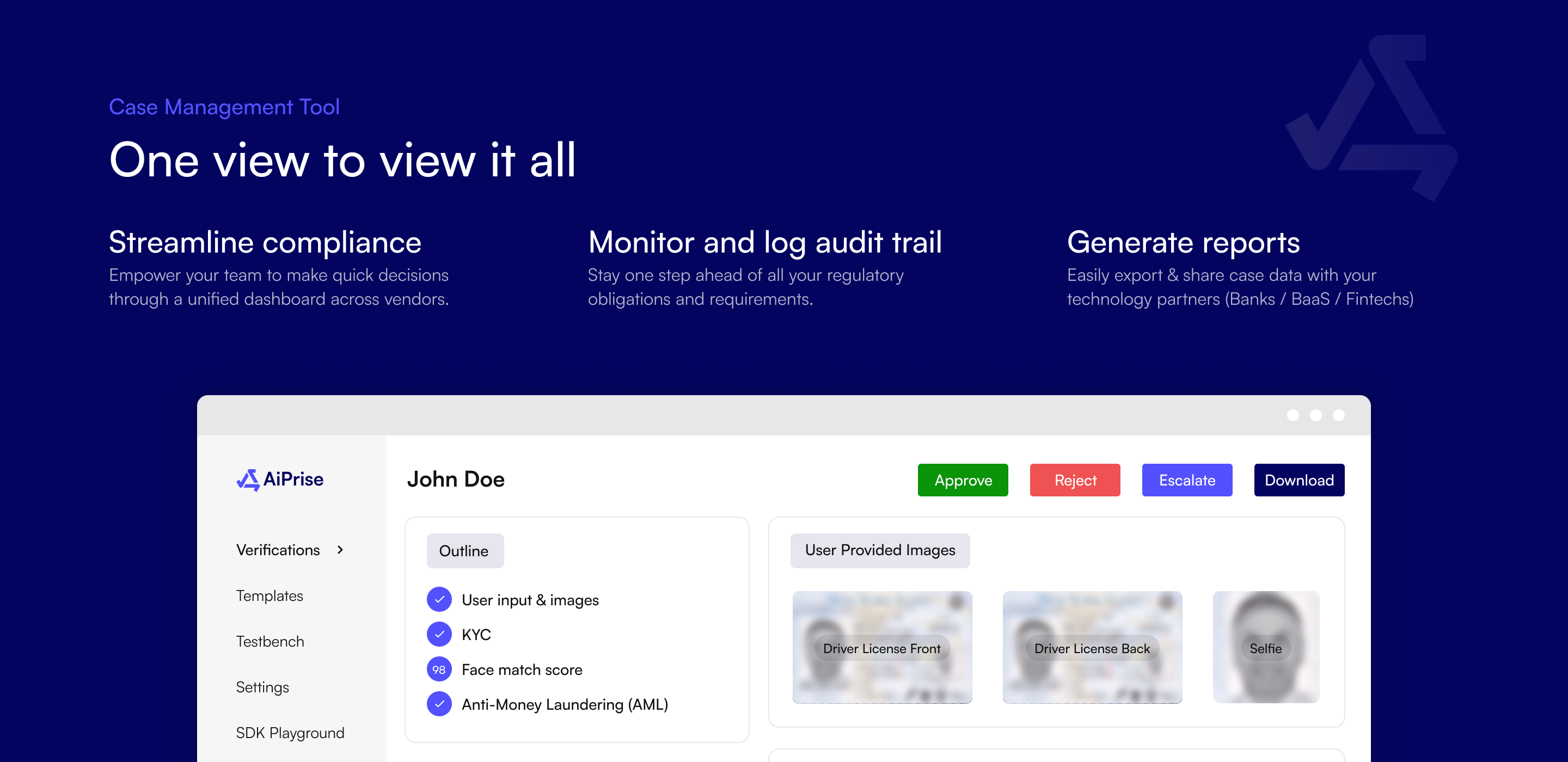Open Settings in the sidebar
1568x762 pixels.
tap(262, 687)
